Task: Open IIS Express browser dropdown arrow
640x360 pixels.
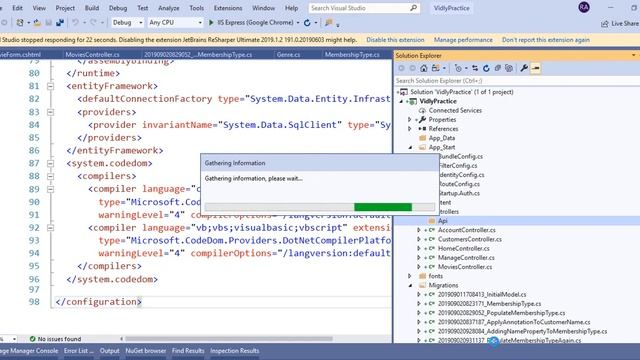Action: 298,23
